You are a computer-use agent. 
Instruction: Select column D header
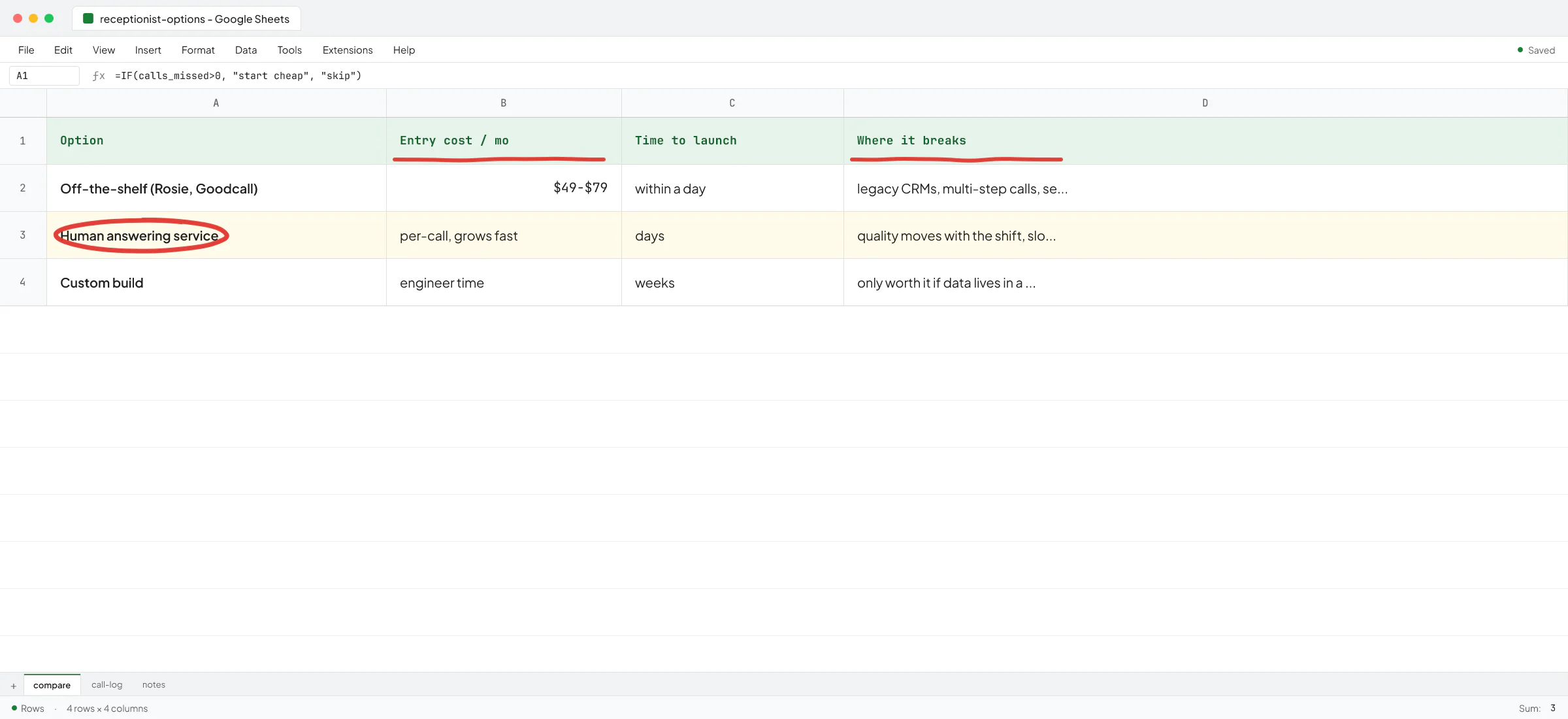(x=1205, y=103)
